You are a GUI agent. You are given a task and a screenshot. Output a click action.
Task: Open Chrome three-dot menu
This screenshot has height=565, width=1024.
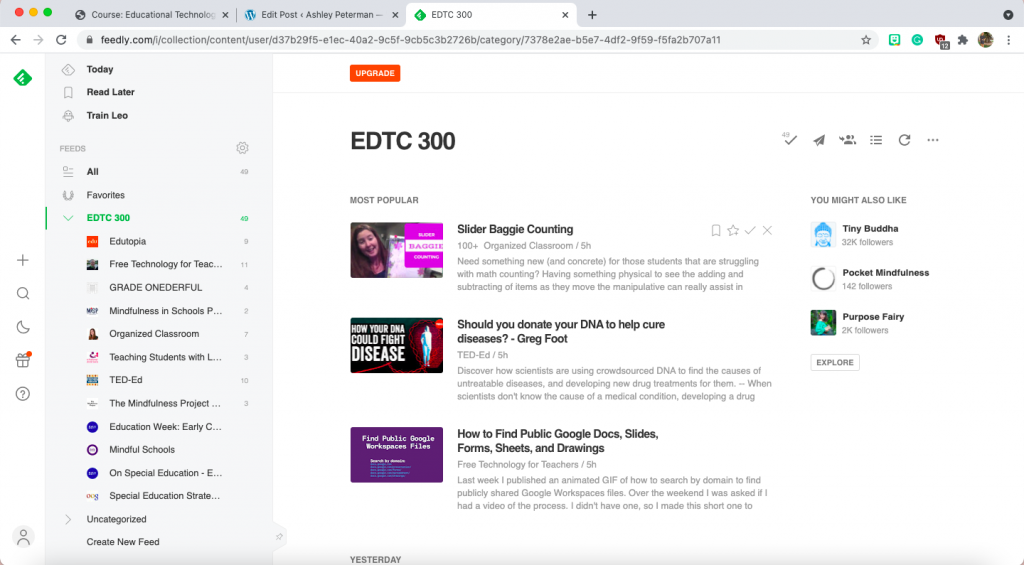[1008, 40]
